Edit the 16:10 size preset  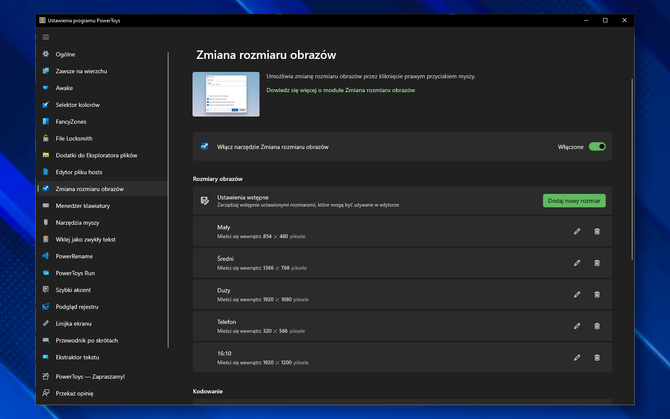[x=577, y=357]
